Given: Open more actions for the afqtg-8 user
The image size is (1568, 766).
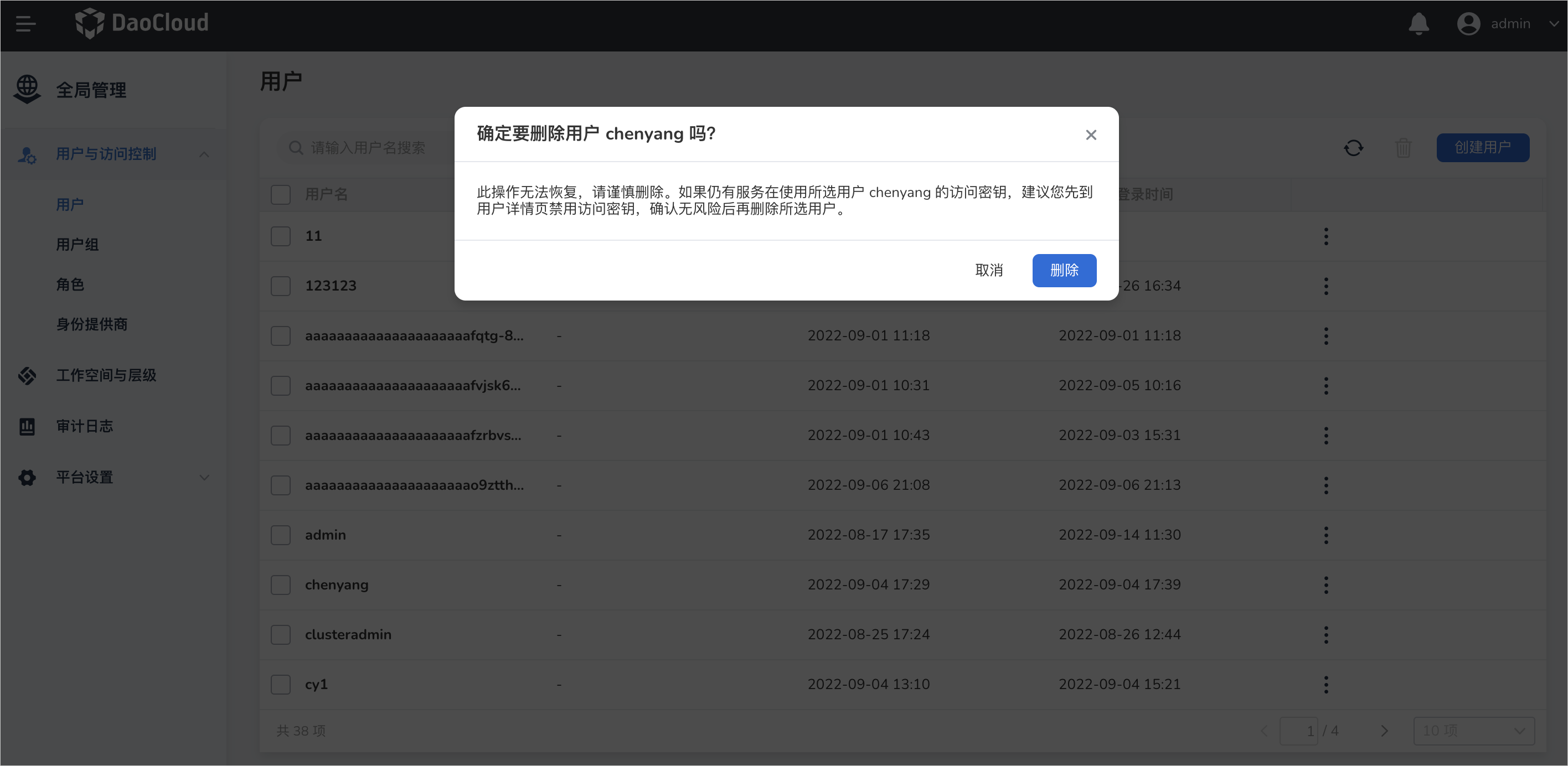Looking at the screenshot, I should coord(1325,336).
